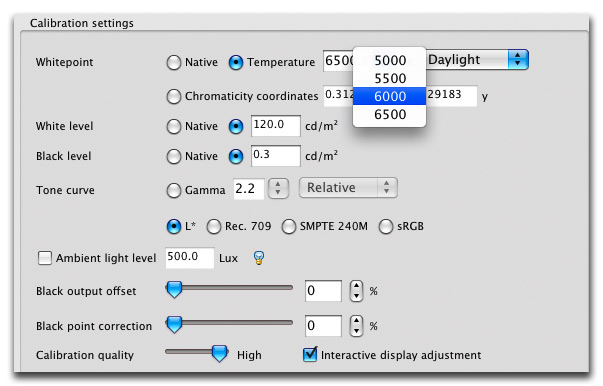603x386 pixels.
Task: Select Native black level radio button
Action: (x=173, y=156)
